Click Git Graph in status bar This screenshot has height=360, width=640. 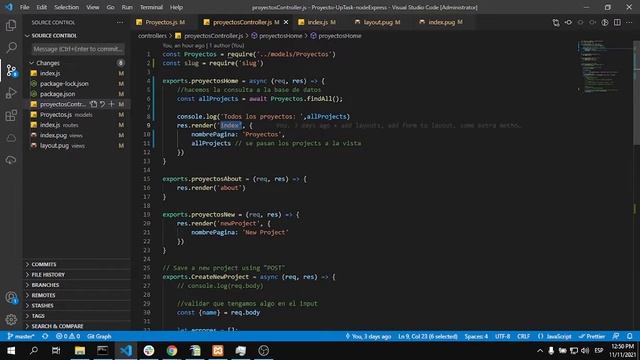(99, 336)
